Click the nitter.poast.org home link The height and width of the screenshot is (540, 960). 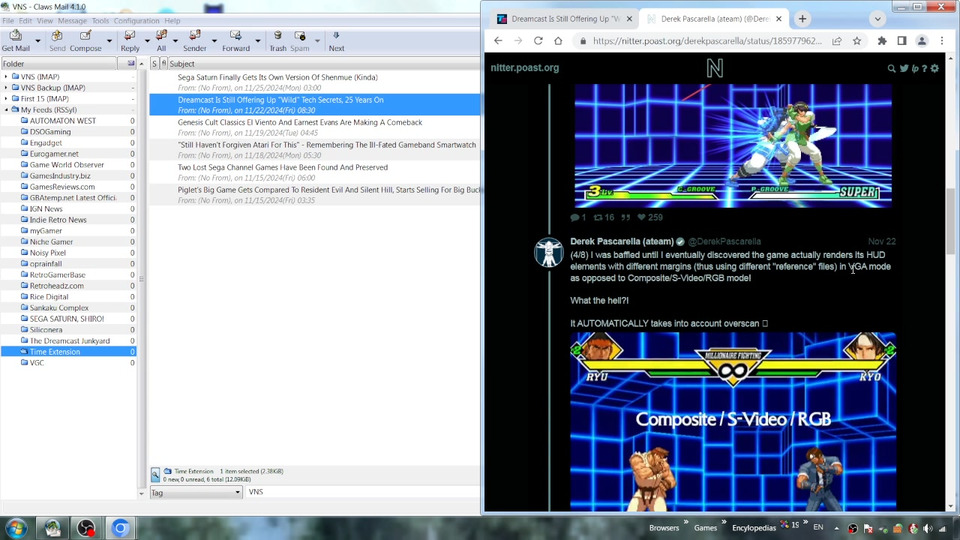tap(525, 68)
